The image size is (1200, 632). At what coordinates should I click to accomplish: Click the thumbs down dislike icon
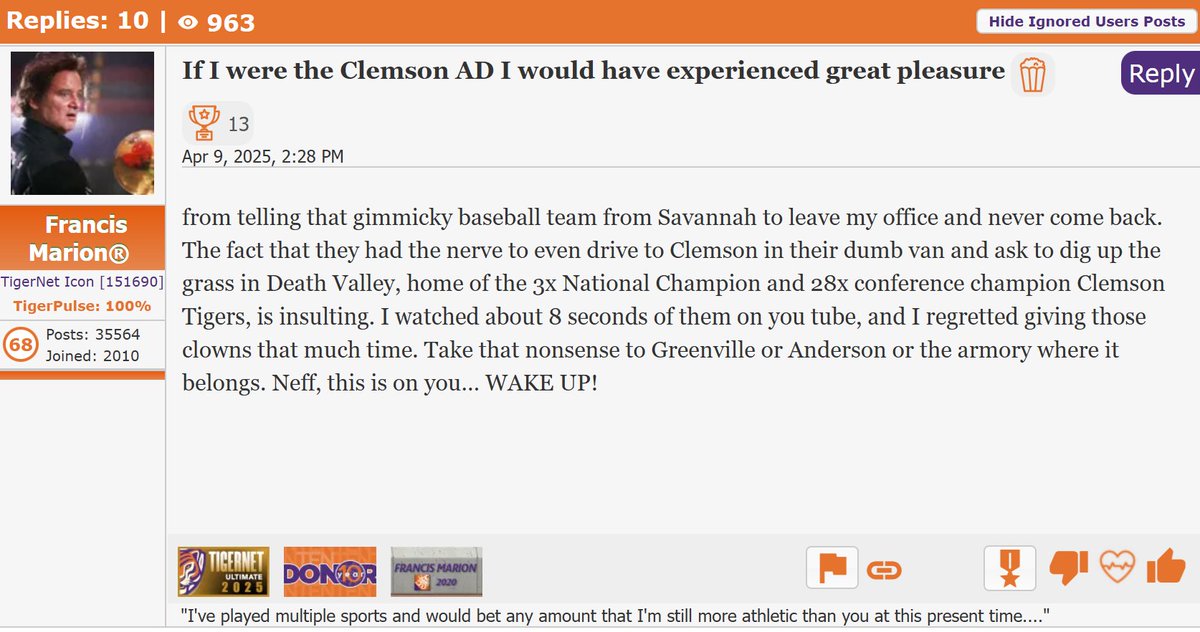pyautogui.click(x=1069, y=569)
